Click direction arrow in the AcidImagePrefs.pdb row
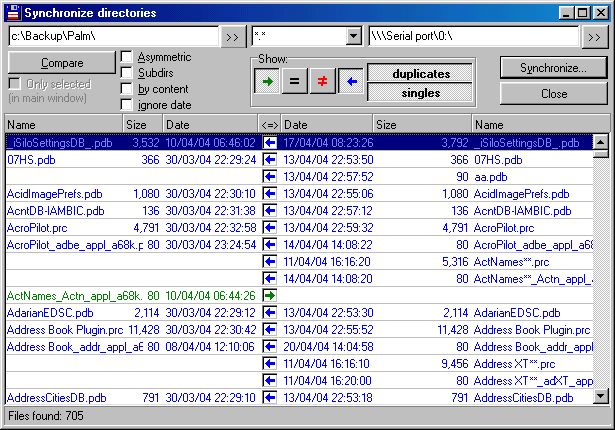This screenshot has height=430, width=615. pyautogui.click(x=270, y=193)
